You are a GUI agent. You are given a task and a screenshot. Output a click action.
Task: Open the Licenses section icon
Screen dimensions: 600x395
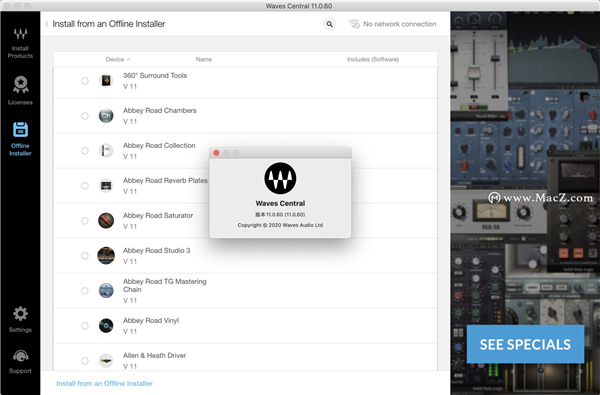click(x=20, y=85)
